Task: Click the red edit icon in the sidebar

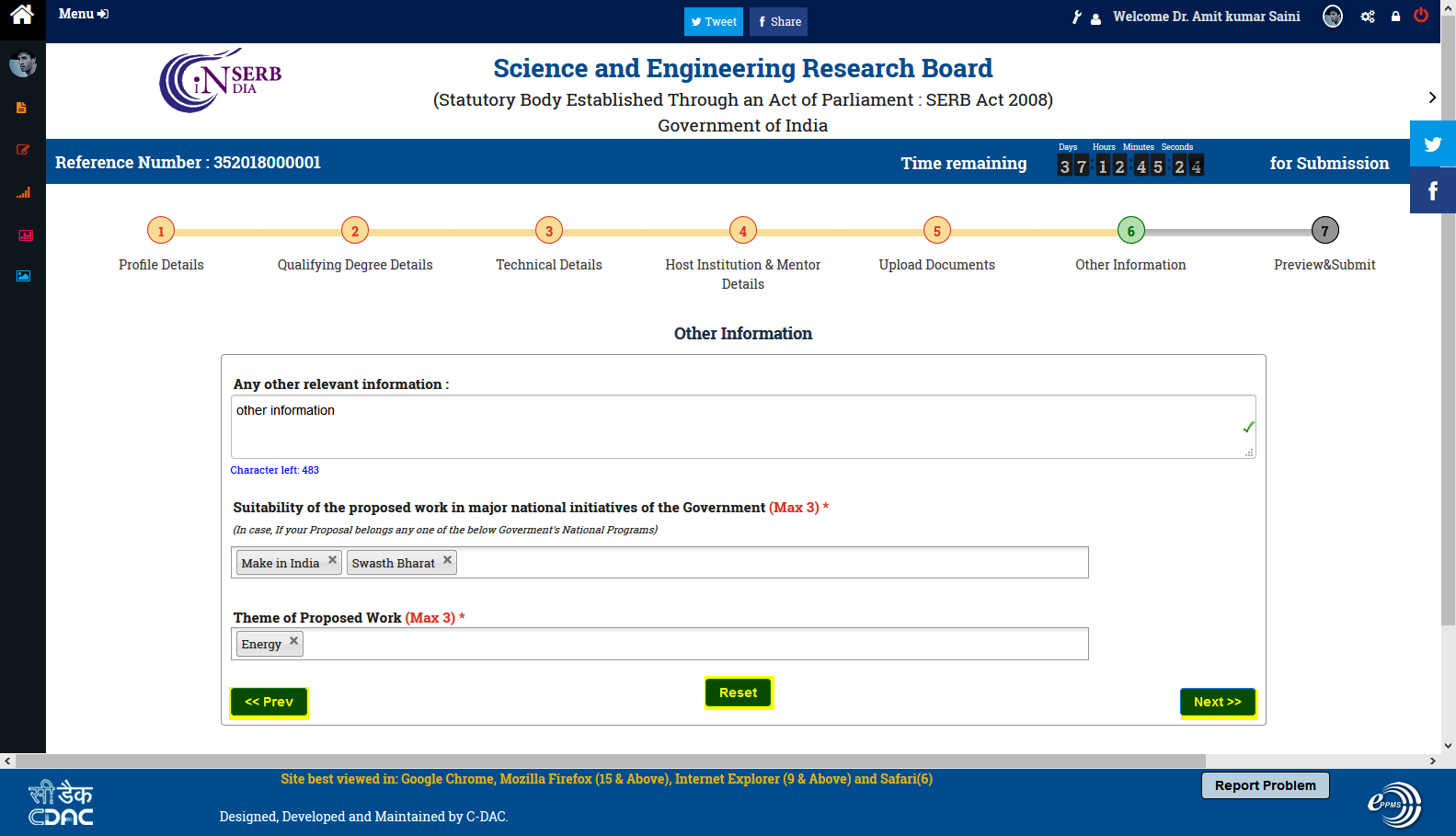Action: (x=23, y=150)
